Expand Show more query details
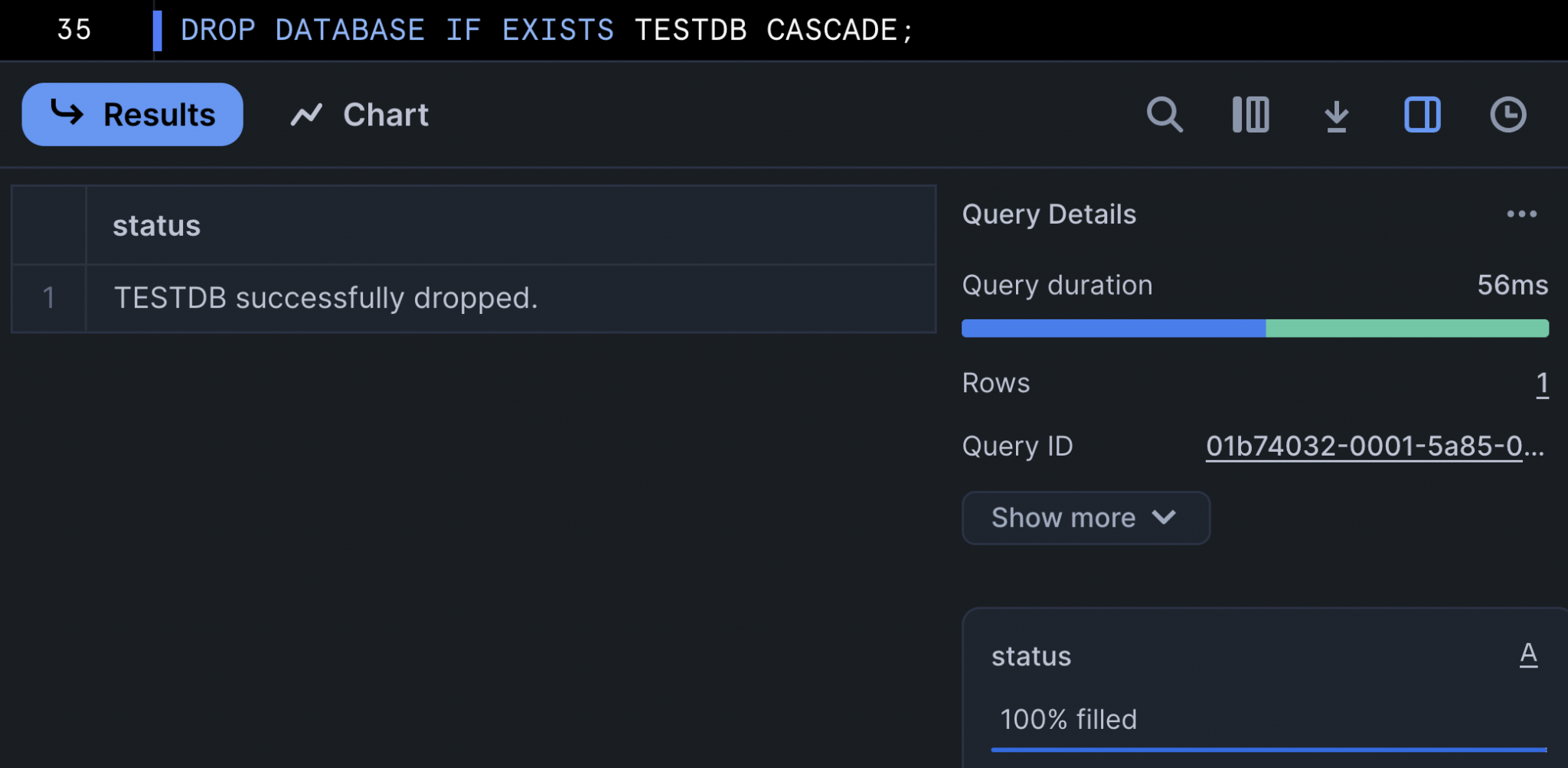1568x768 pixels. (x=1063, y=518)
